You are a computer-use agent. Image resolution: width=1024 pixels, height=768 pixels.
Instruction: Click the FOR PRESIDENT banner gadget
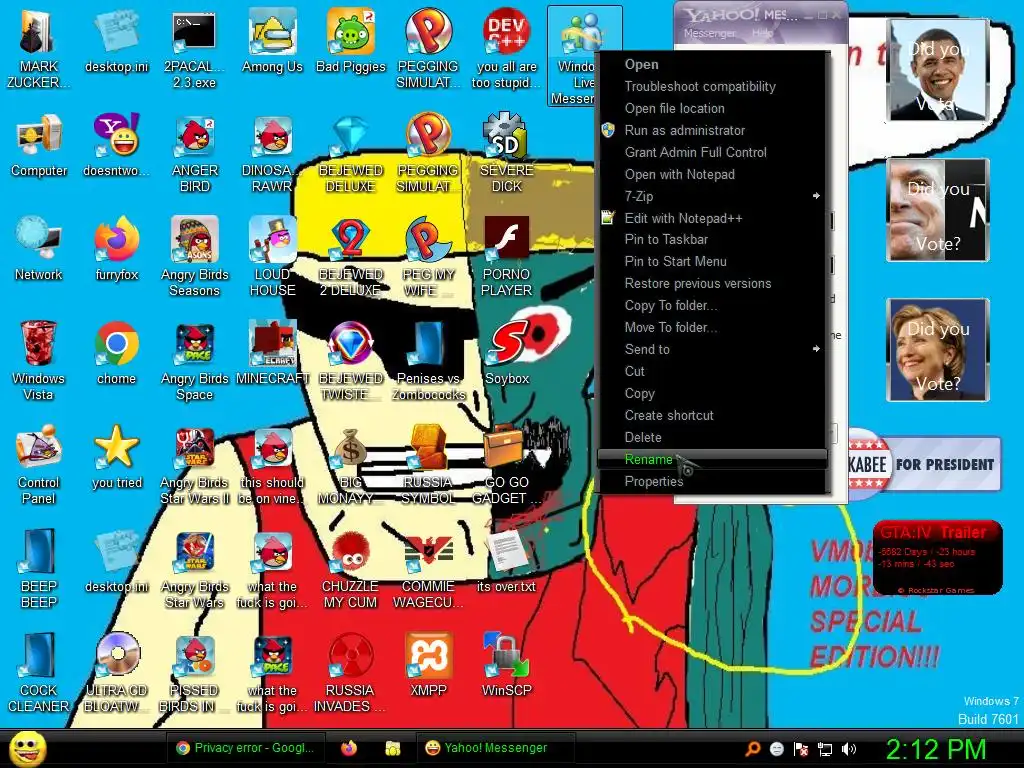[x=925, y=464]
